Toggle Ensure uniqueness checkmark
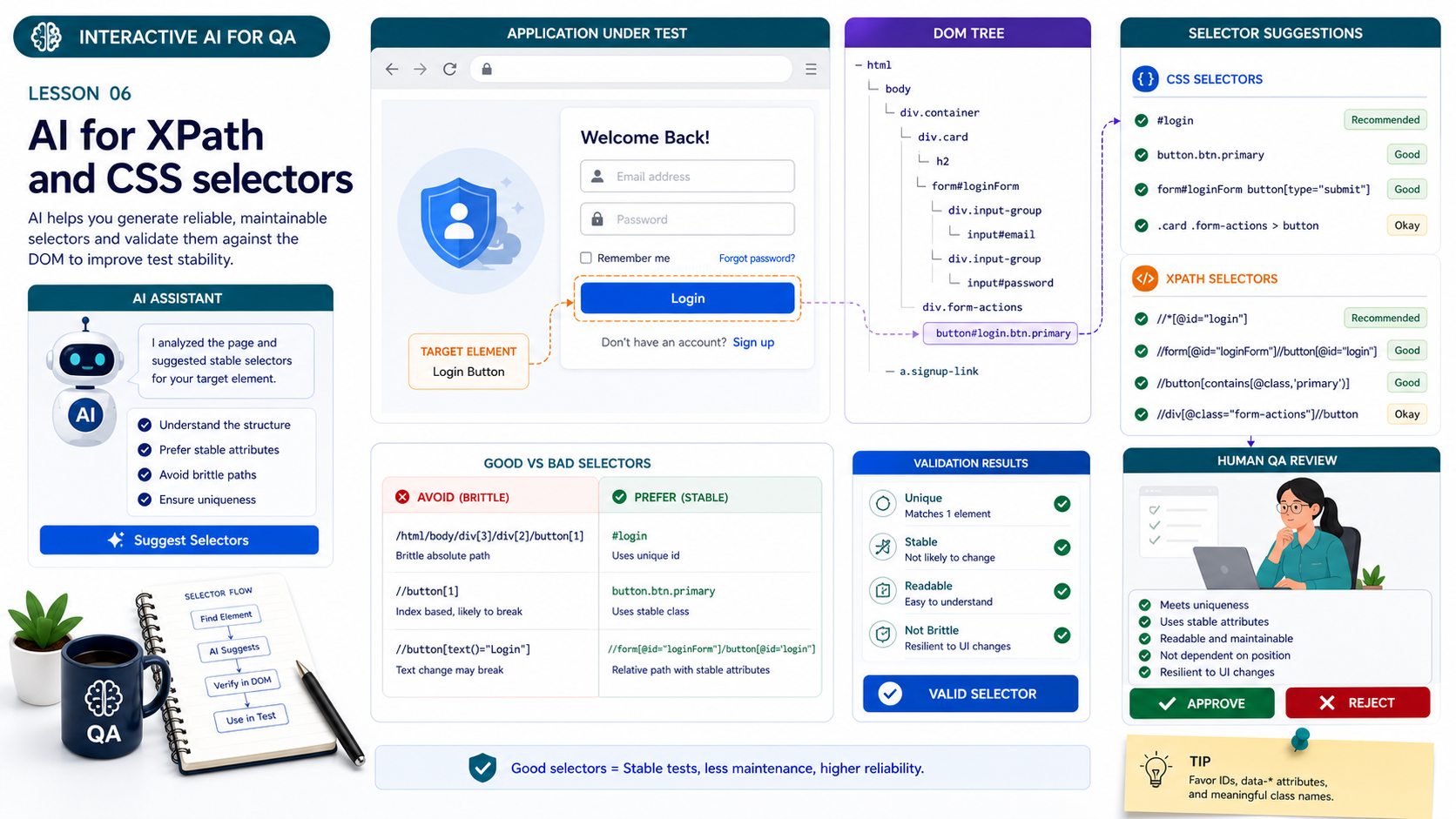The height and width of the screenshot is (819, 1456). click(x=145, y=500)
